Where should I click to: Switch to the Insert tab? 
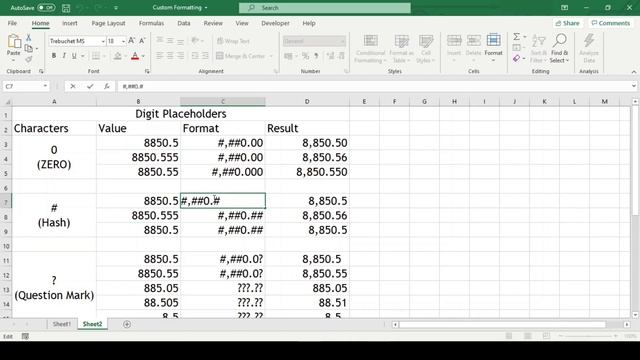70,23
